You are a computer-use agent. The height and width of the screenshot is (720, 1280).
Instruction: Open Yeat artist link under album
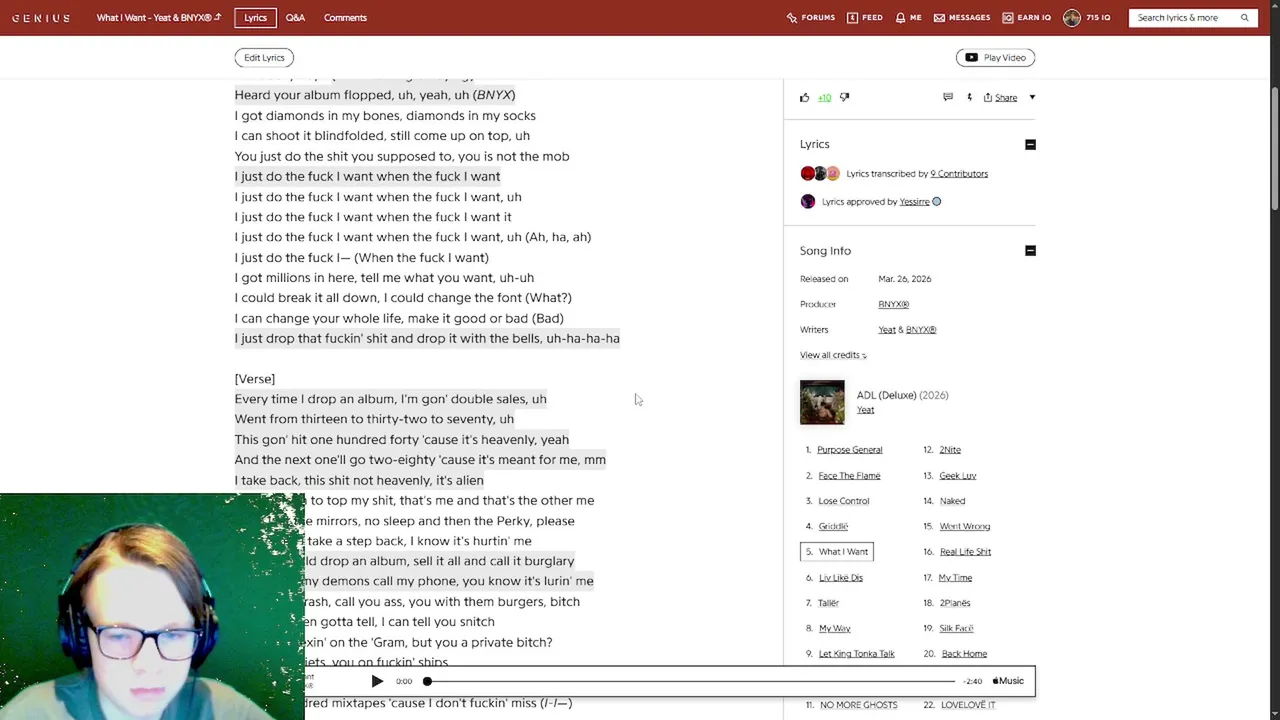click(x=865, y=410)
